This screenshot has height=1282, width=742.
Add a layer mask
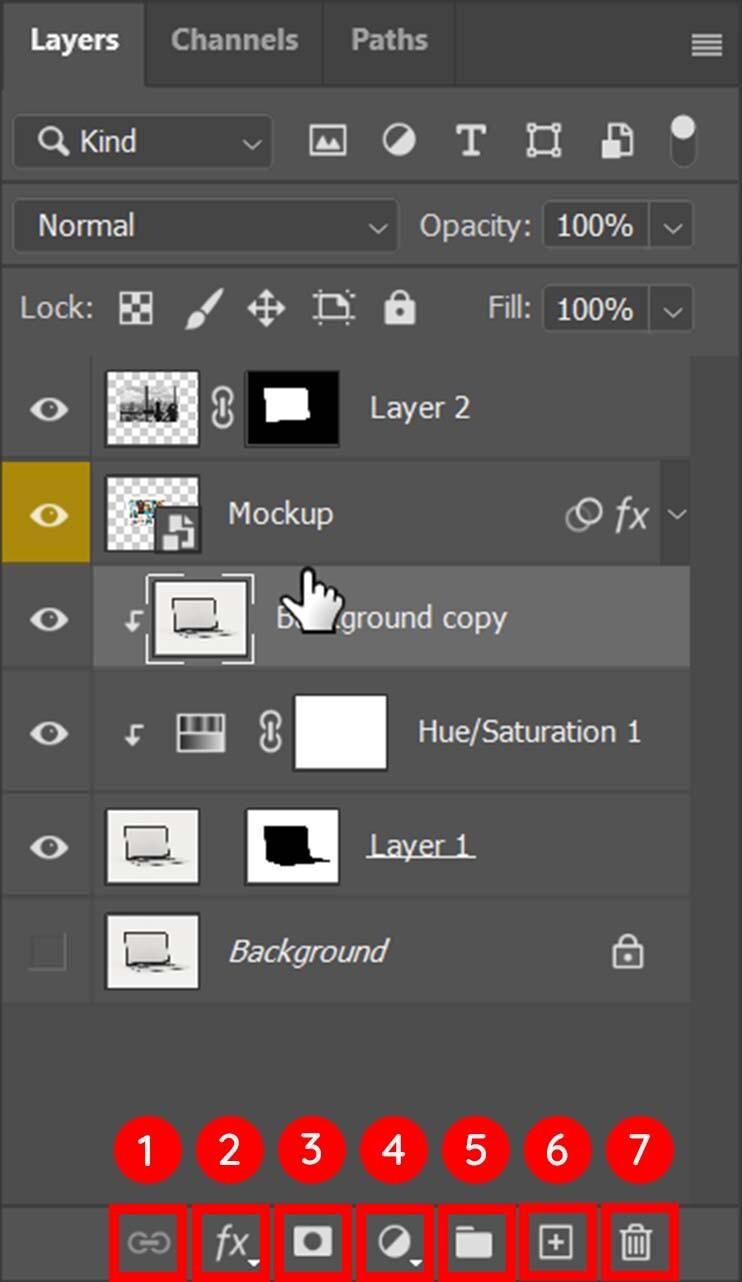coord(312,1243)
